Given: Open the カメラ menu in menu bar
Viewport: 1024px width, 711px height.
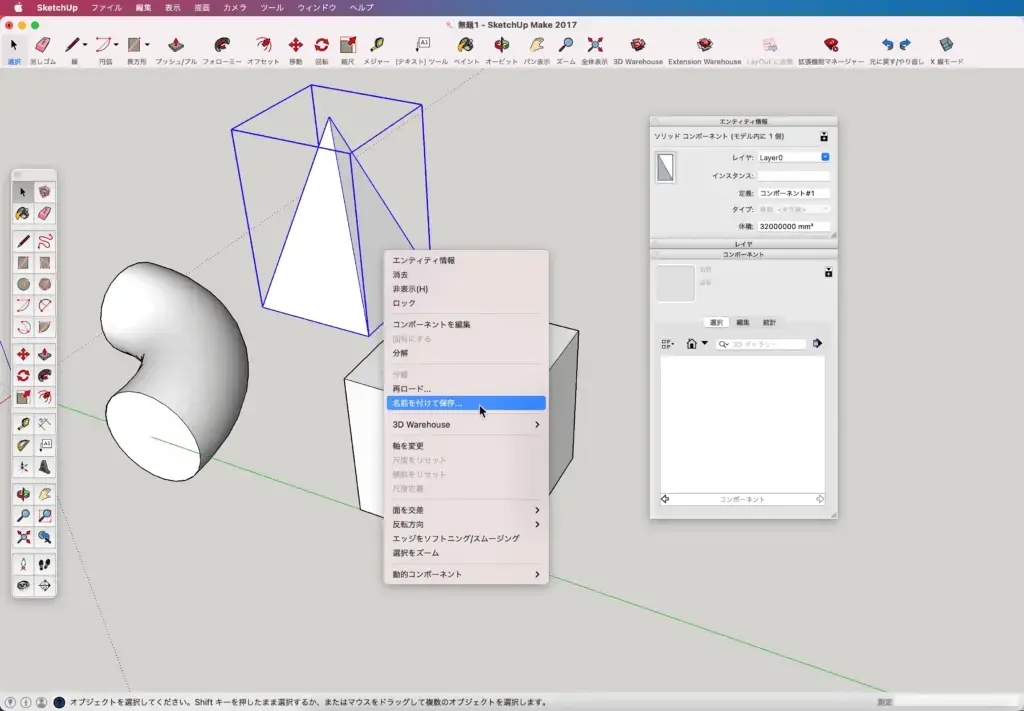Looking at the screenshot, I should (235, 8).
